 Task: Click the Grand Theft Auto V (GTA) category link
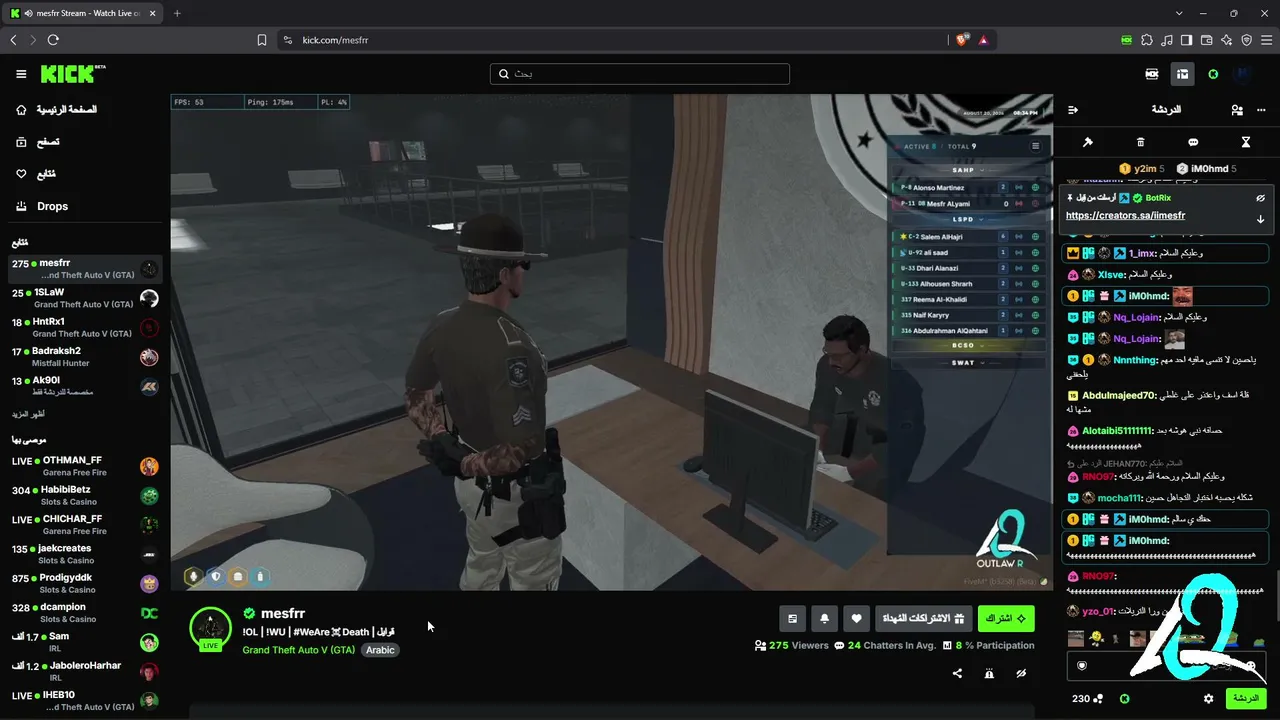click(299, 650)
